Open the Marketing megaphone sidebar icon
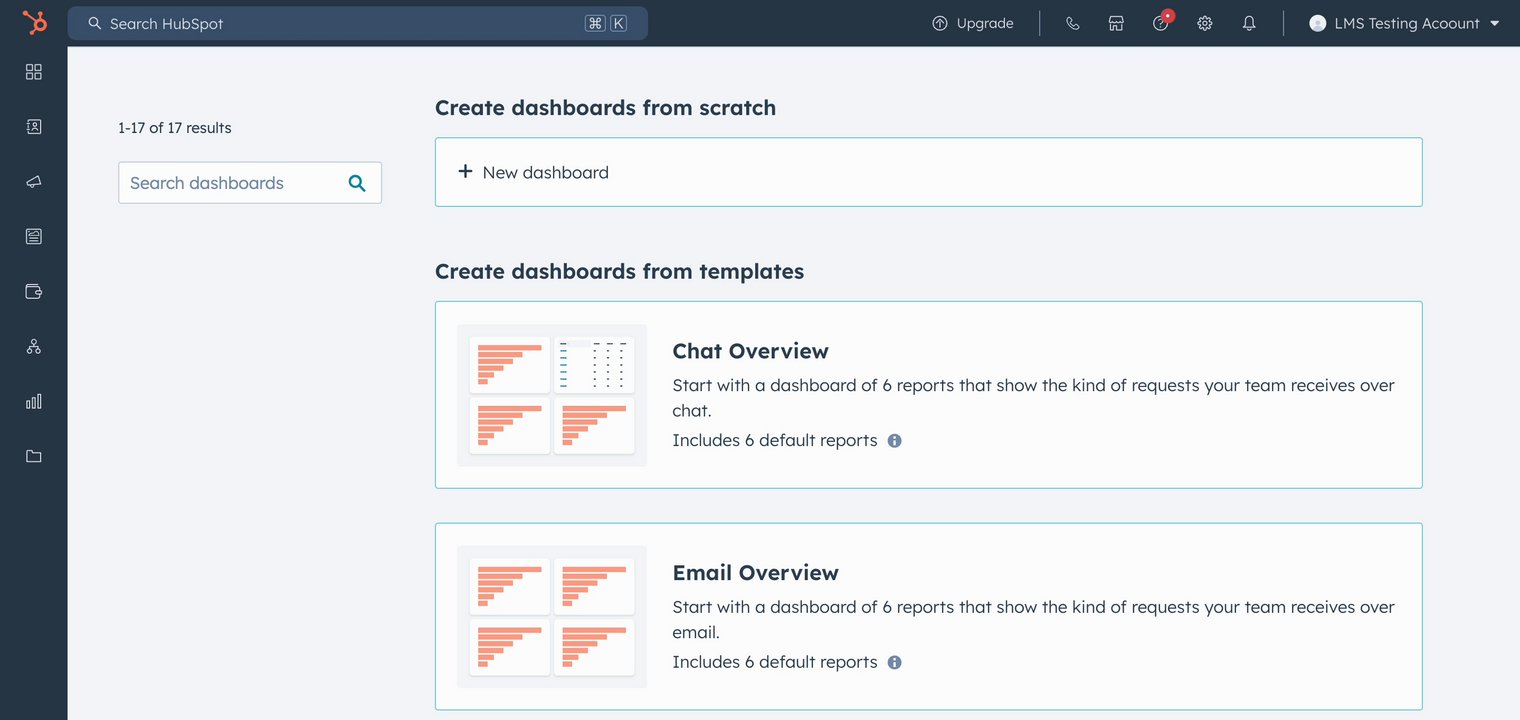This screenshot has width=1520, height=720. coord(34,182)
